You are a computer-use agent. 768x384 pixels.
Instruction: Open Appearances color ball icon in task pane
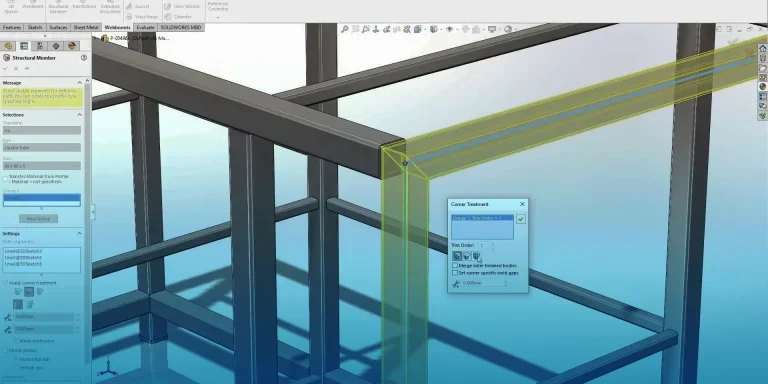click(x=763, y=87)
